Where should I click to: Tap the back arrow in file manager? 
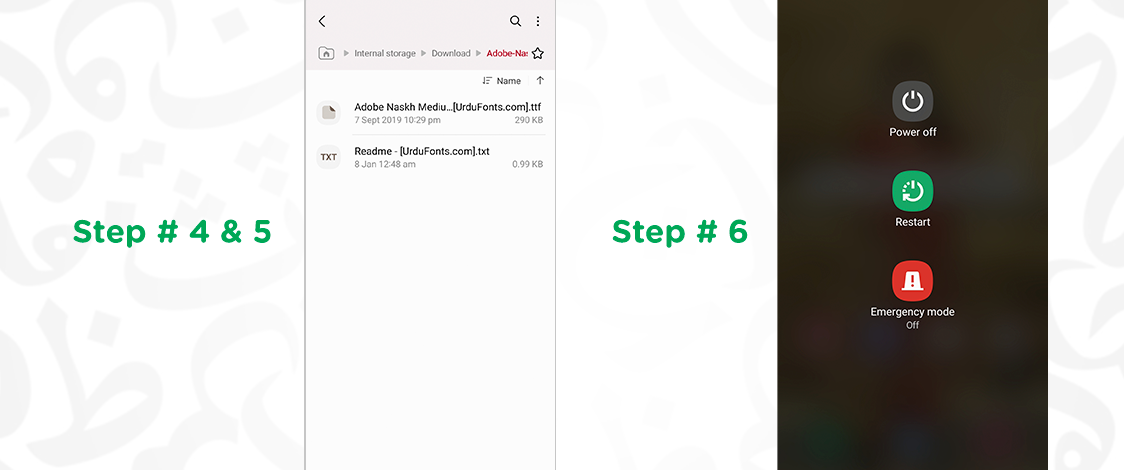pyautogui.click(x=322, y=21)
